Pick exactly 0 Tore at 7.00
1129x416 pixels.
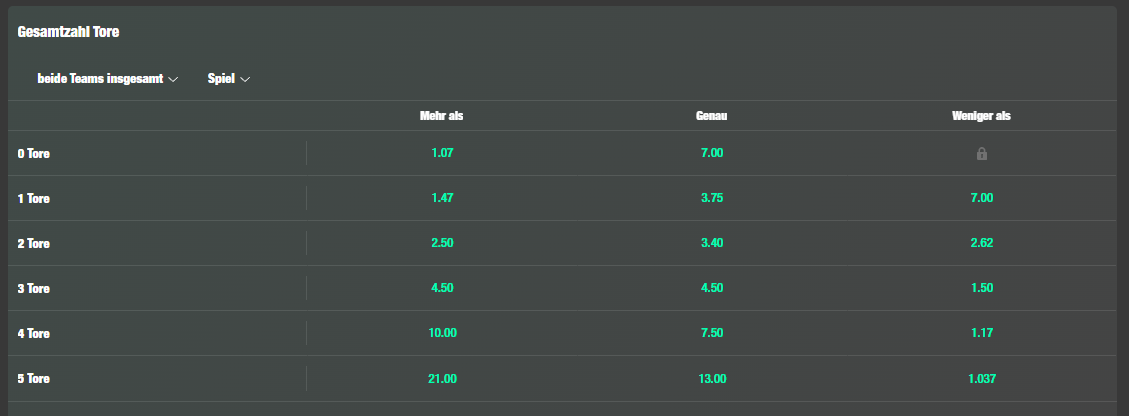(711, 153)
